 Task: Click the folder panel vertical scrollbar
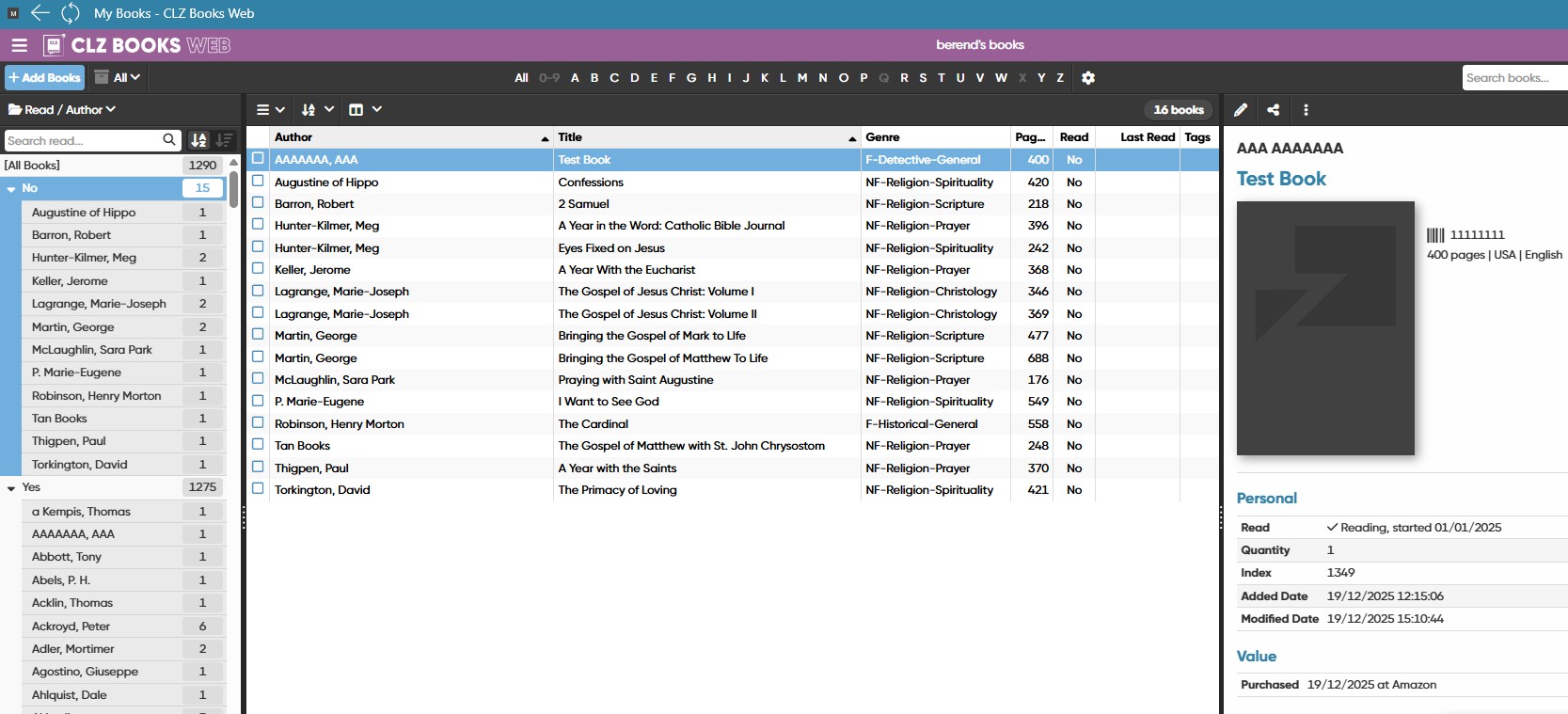click(233, 188)
